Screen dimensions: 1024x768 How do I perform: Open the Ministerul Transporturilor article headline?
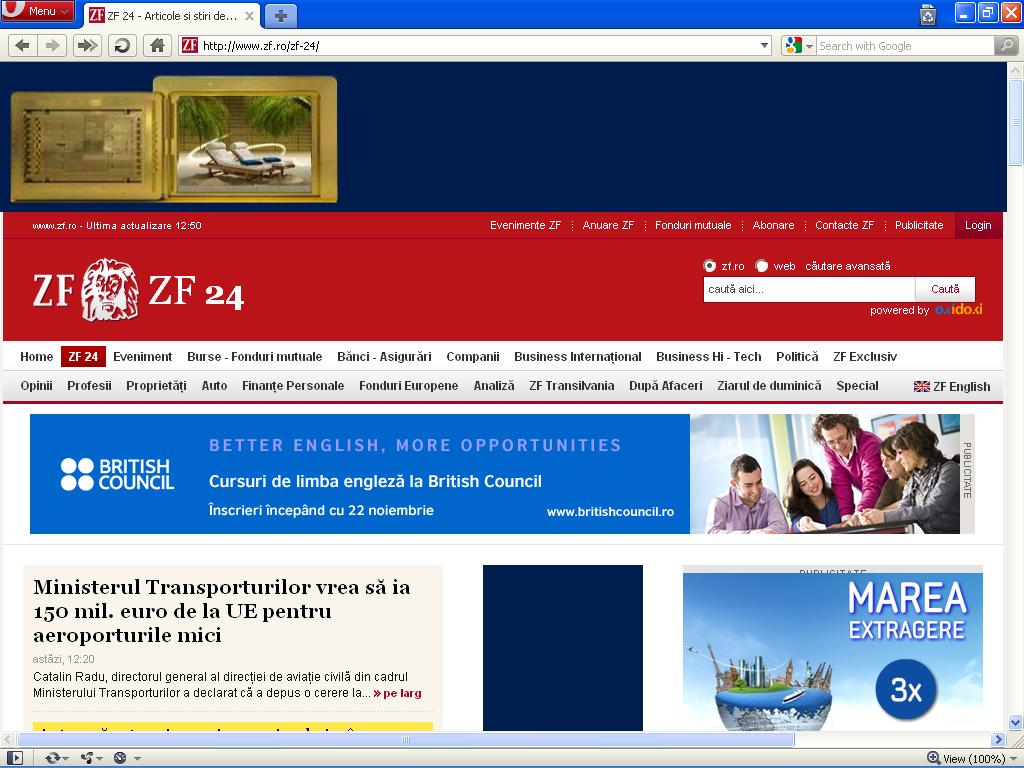222,611
